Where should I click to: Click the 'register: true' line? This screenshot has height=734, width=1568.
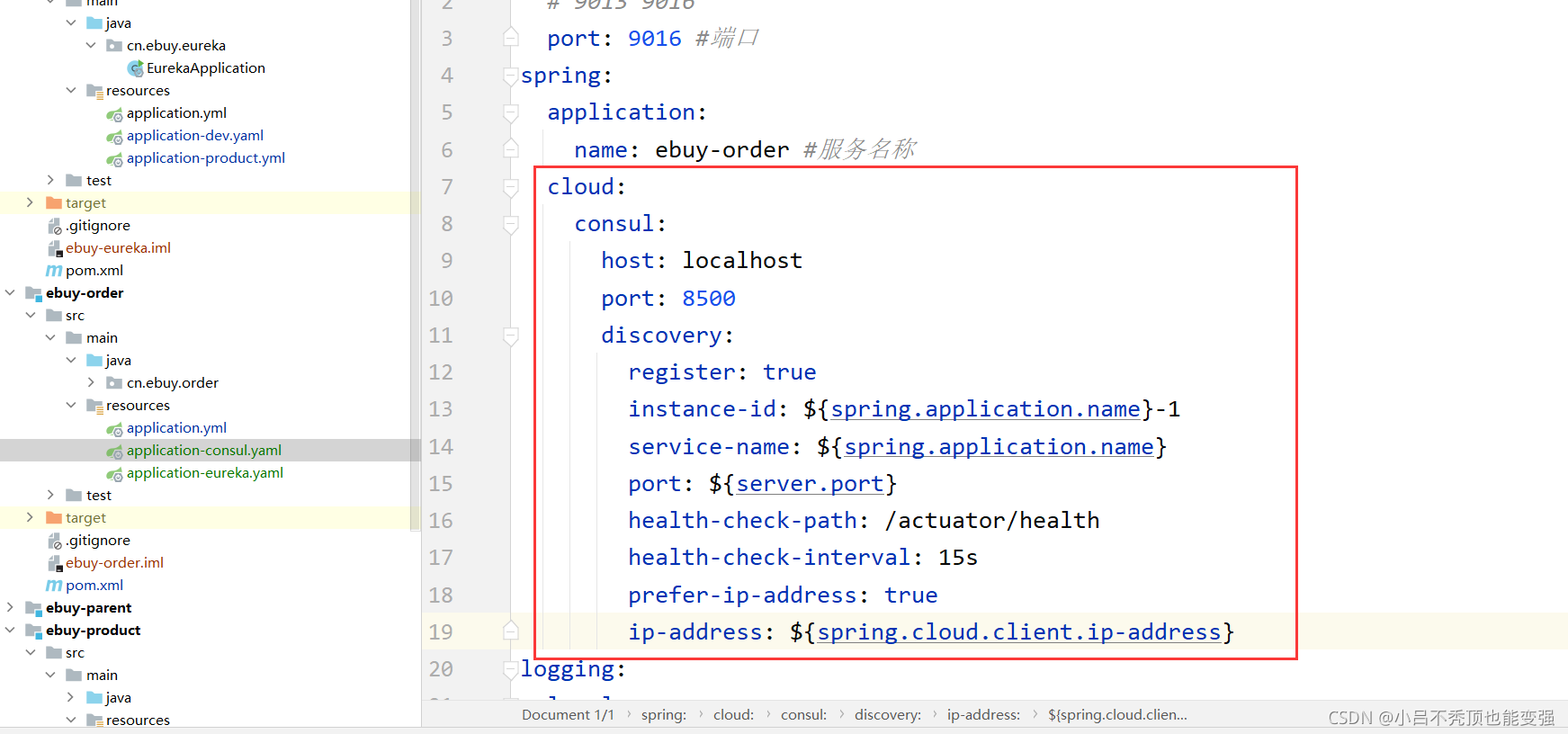[x=722, y=372]
